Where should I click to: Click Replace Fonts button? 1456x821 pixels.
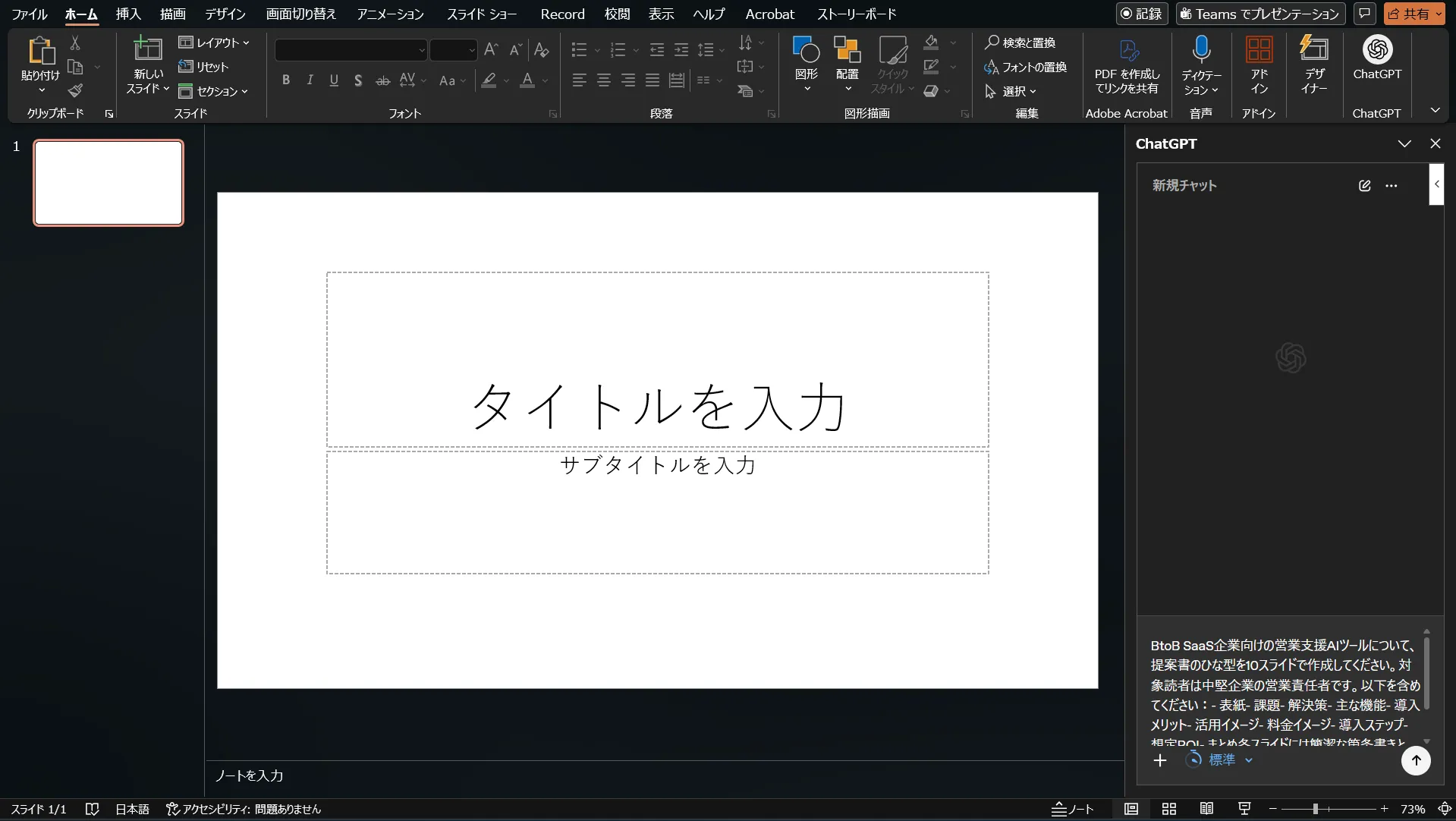(1026, 67)
